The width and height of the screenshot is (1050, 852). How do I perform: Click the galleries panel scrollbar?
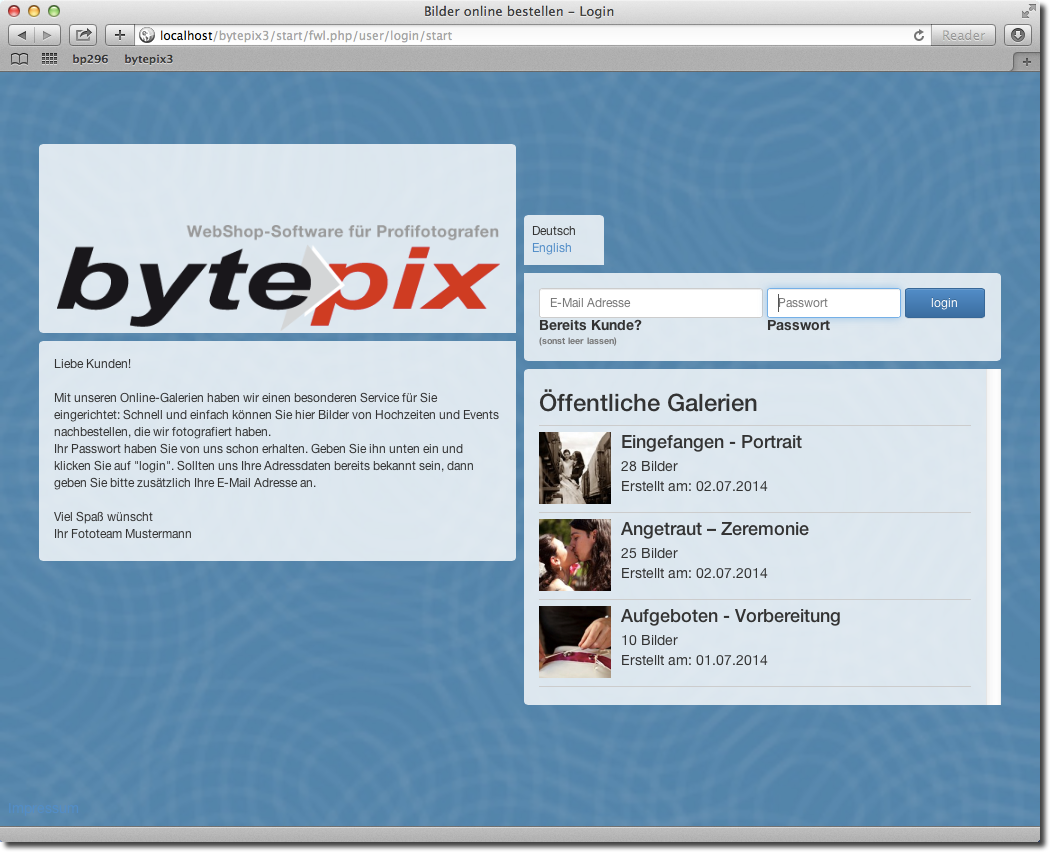click(x=994, y=537)
